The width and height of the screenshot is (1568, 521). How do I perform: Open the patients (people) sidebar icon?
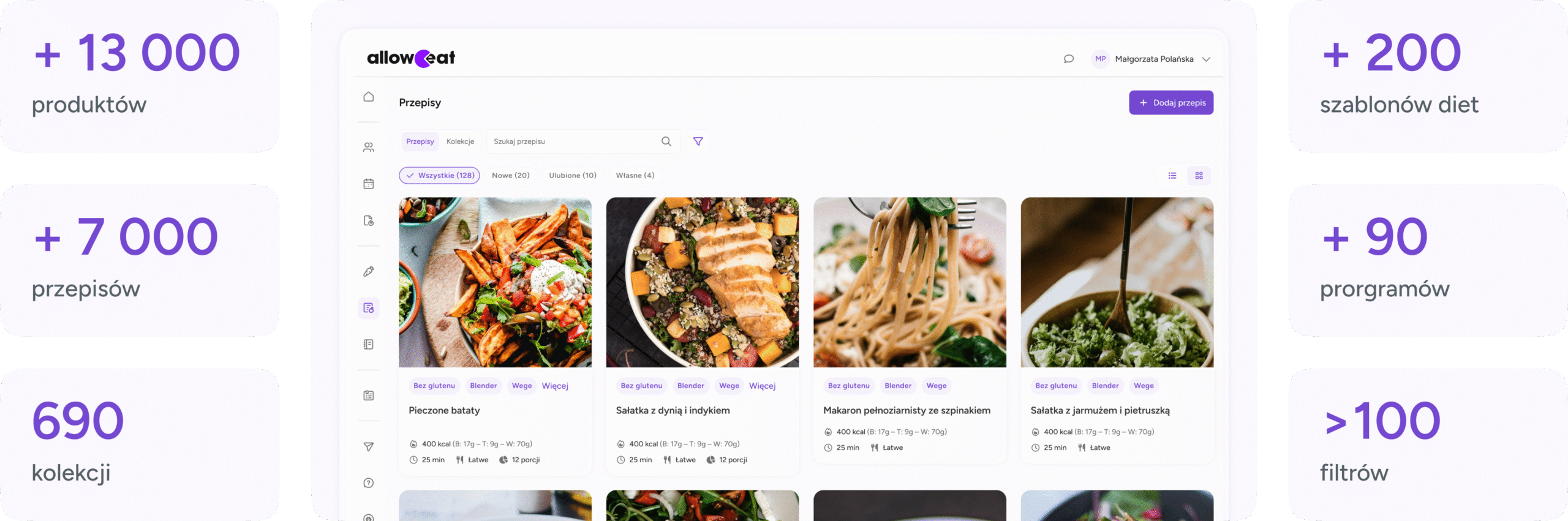(x=368, y=147)
